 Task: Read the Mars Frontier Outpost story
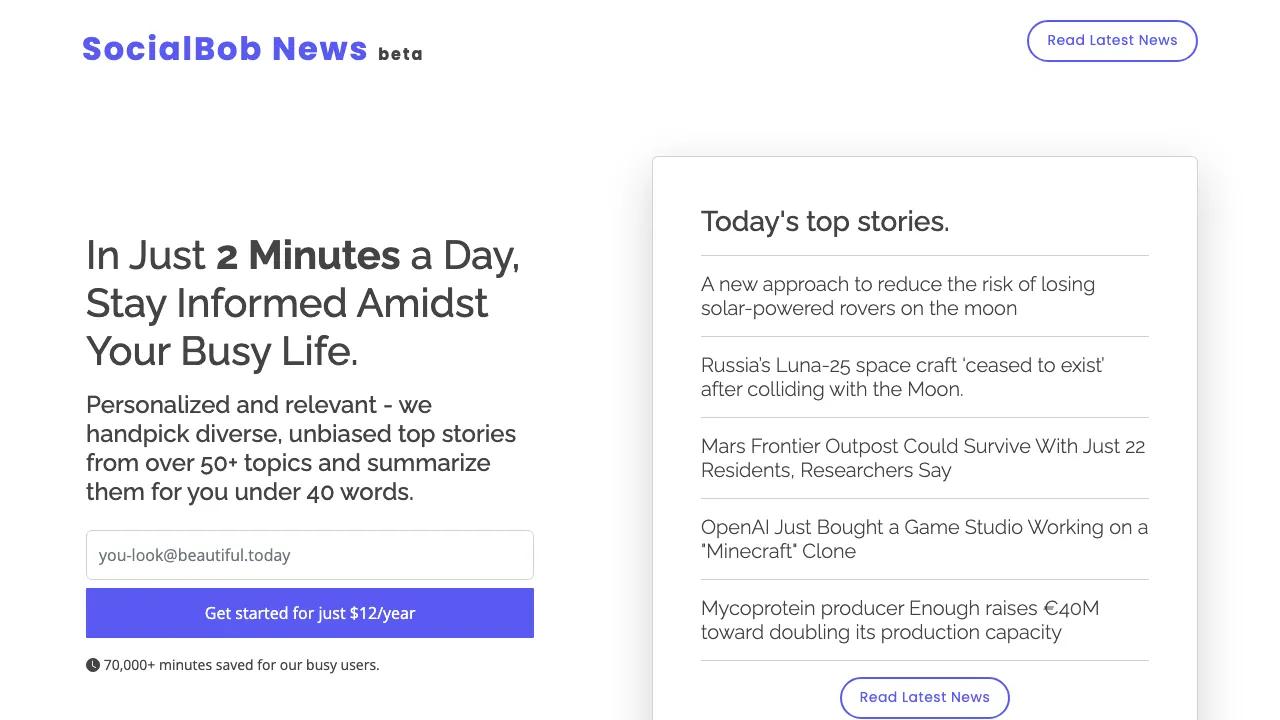click(x=922, y=458)
